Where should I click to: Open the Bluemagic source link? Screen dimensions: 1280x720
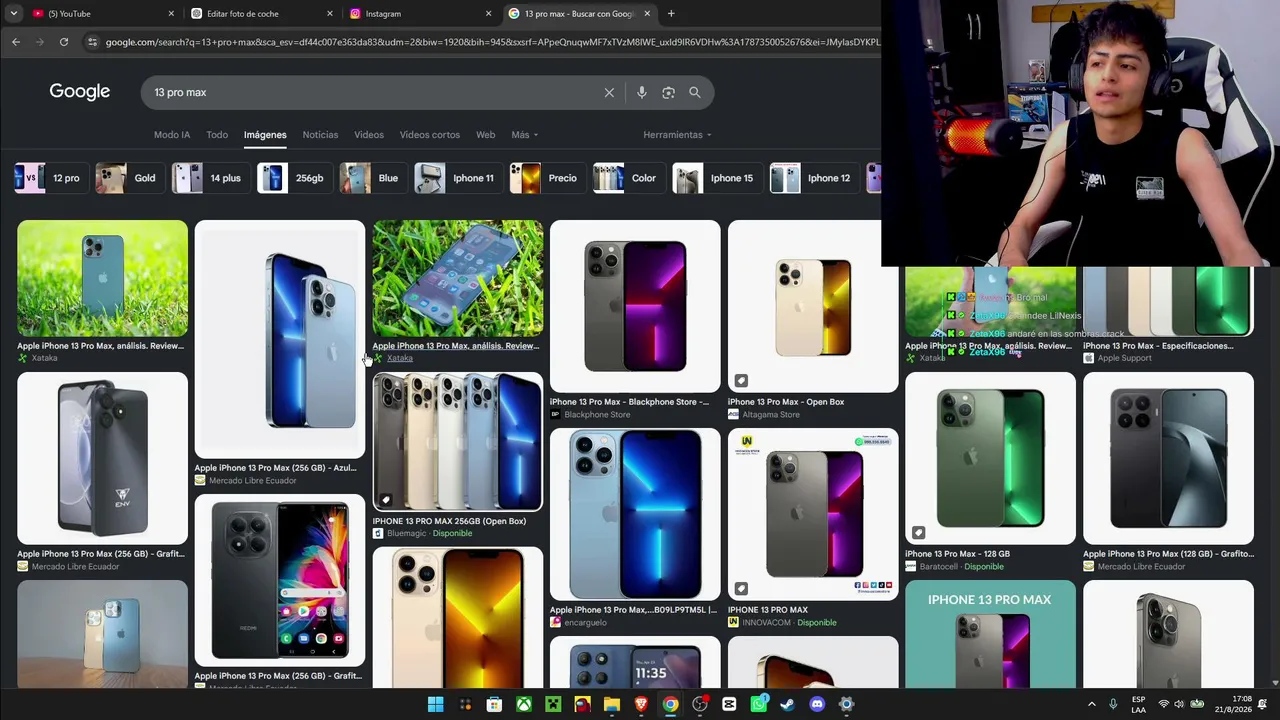[x=406, y=533]
